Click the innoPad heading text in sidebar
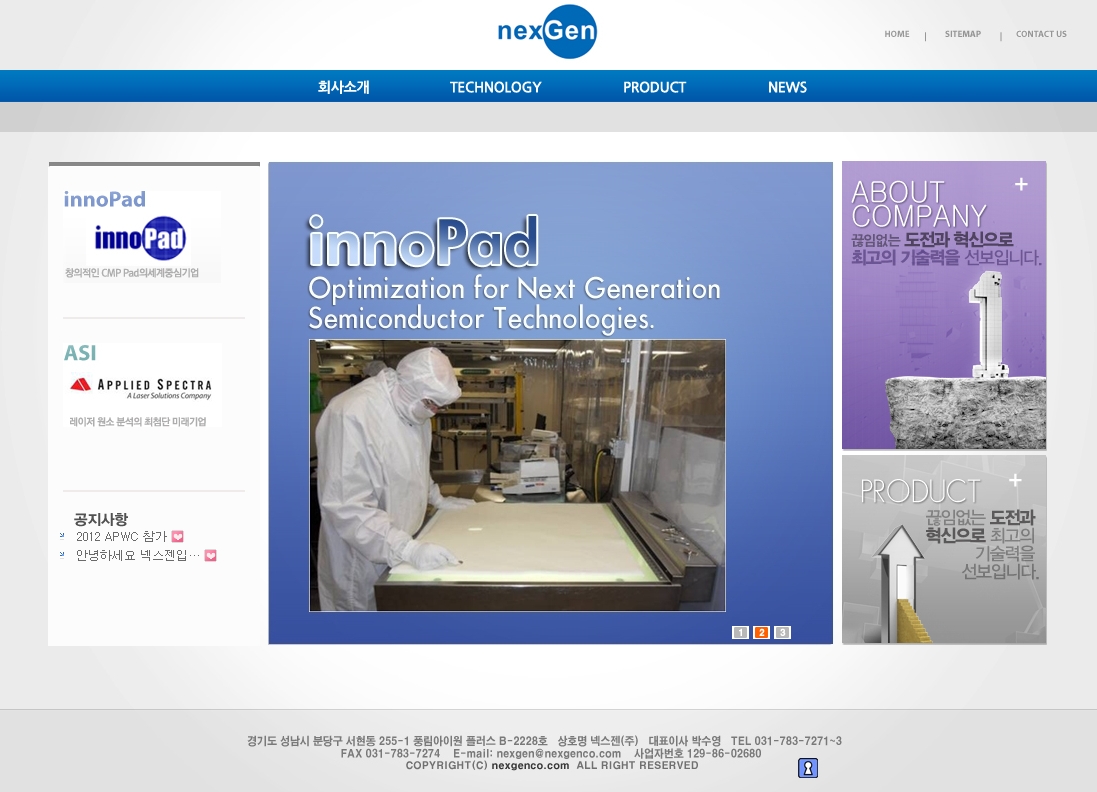The width and height of the screenshot is (1097, 792). tap(105, 199)
